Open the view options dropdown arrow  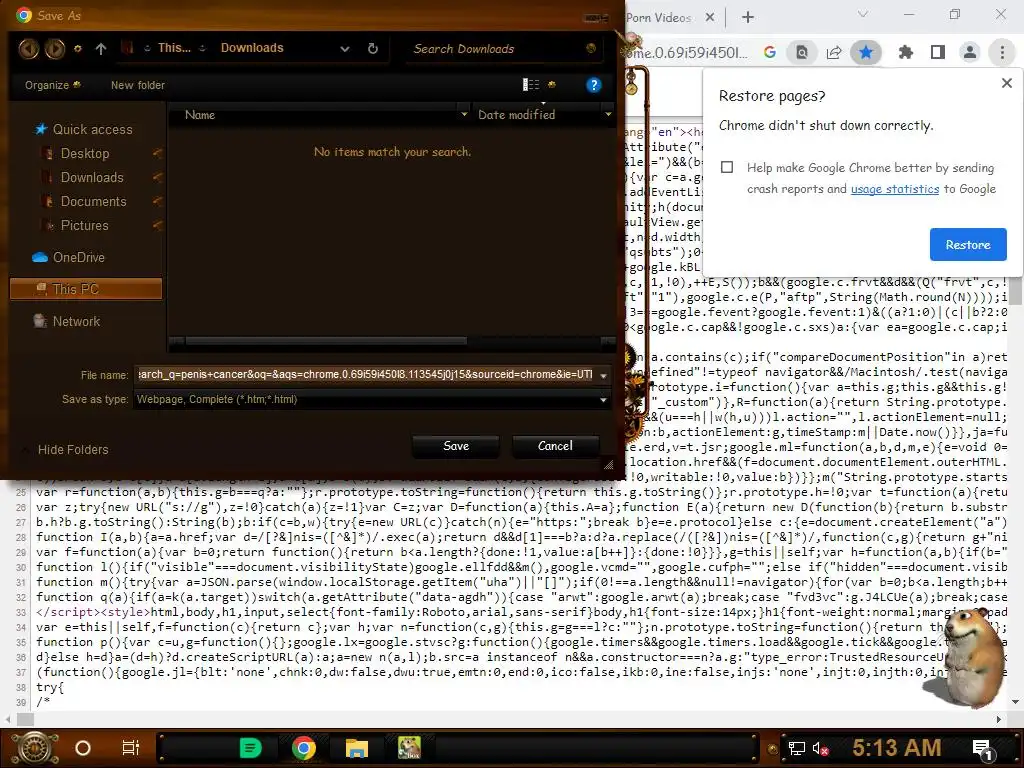pyautogui.click(x=552, y=84)
